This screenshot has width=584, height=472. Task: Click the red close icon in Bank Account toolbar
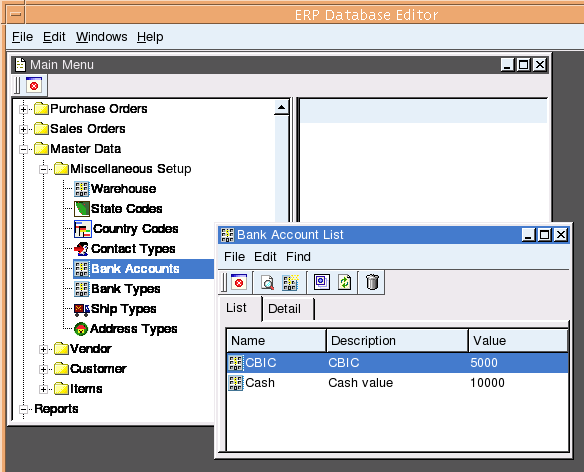239,282
